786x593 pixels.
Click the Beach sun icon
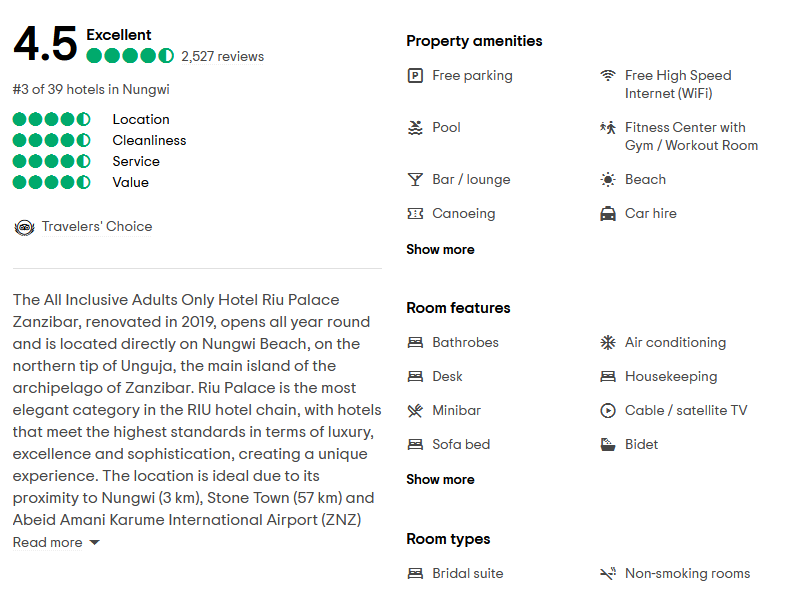coord(607,180)
